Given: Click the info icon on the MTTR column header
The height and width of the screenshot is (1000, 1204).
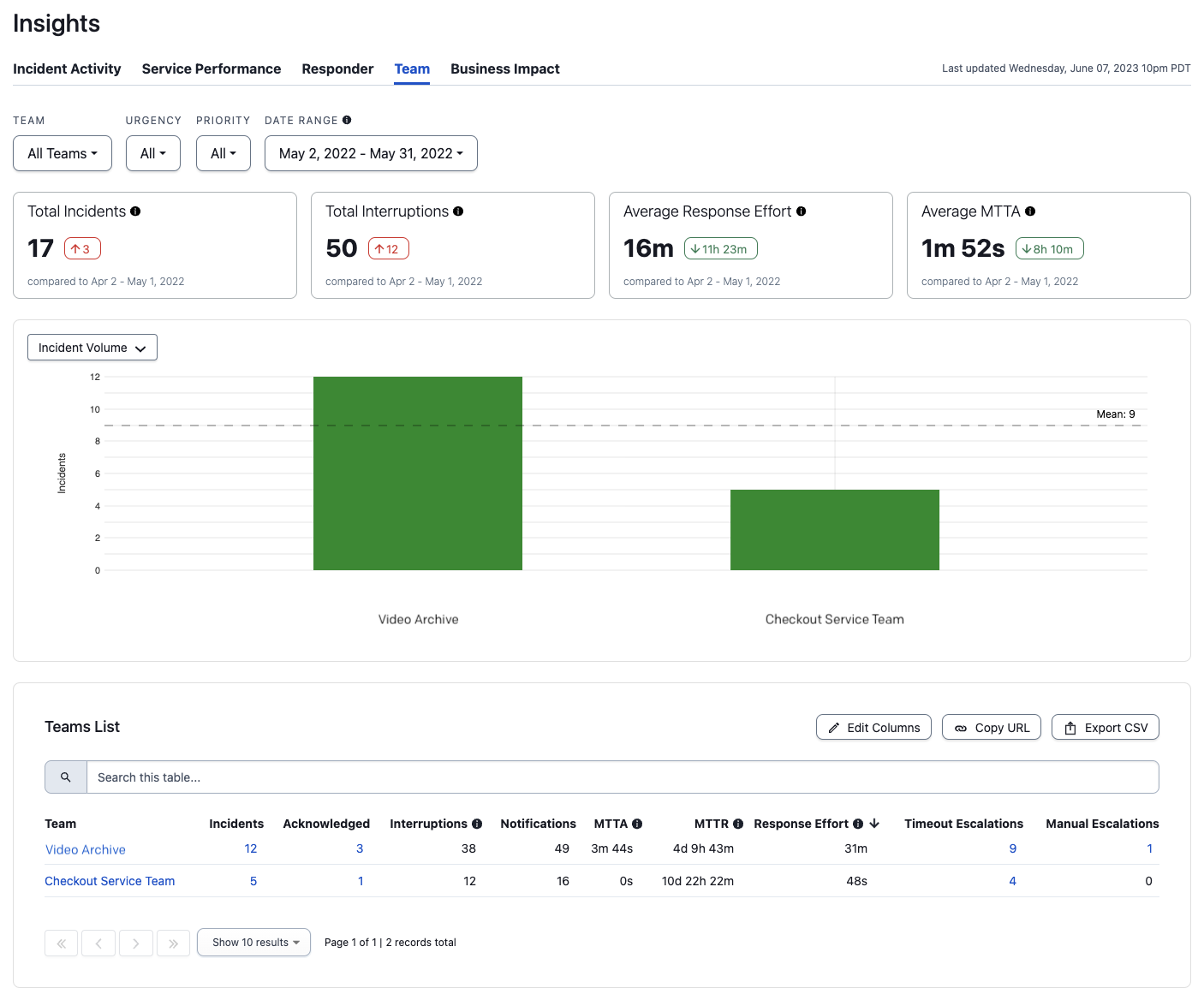Looking at the screenshot, I should [x=739, y=824].
